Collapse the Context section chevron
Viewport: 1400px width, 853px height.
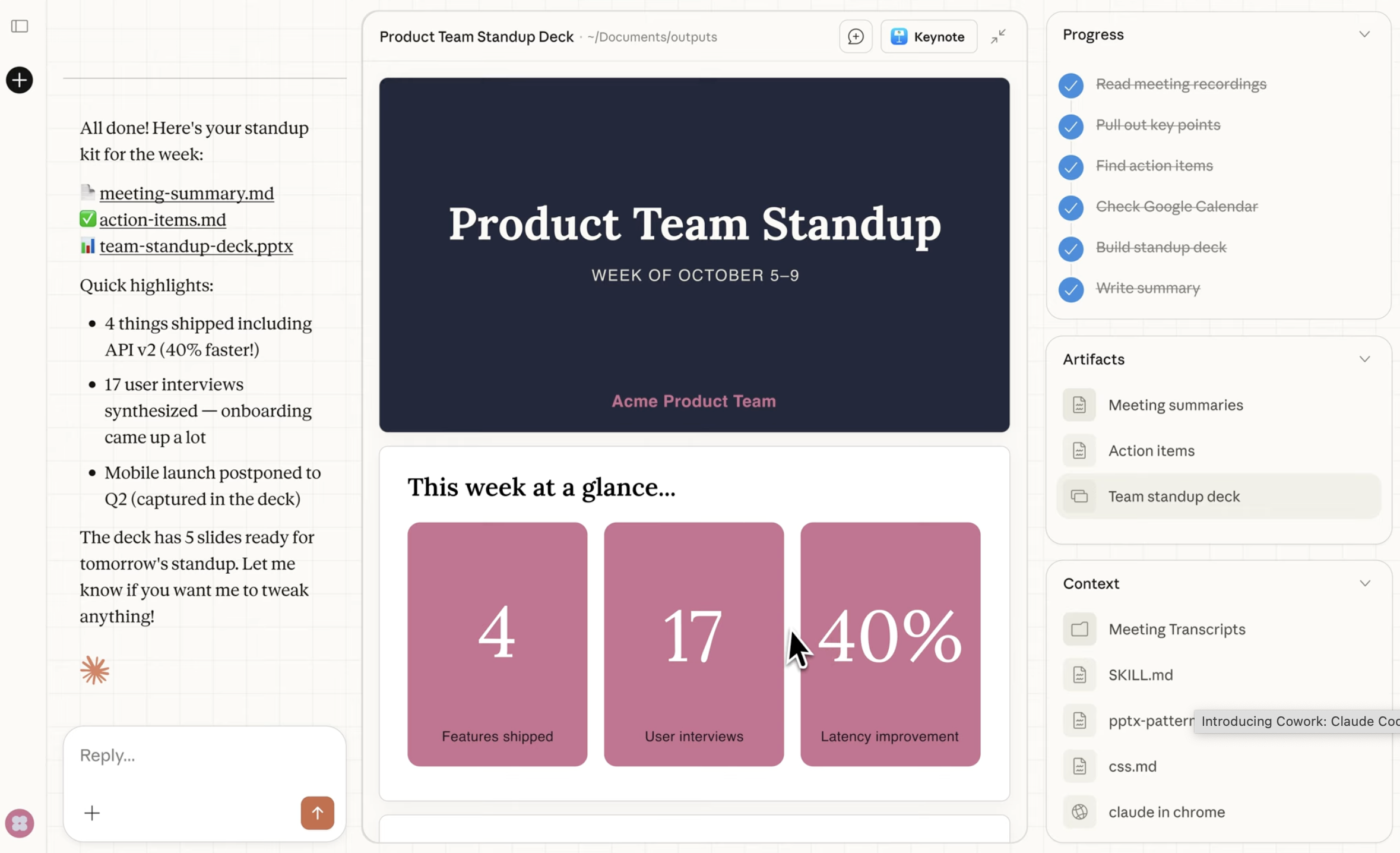point(1364,583)
